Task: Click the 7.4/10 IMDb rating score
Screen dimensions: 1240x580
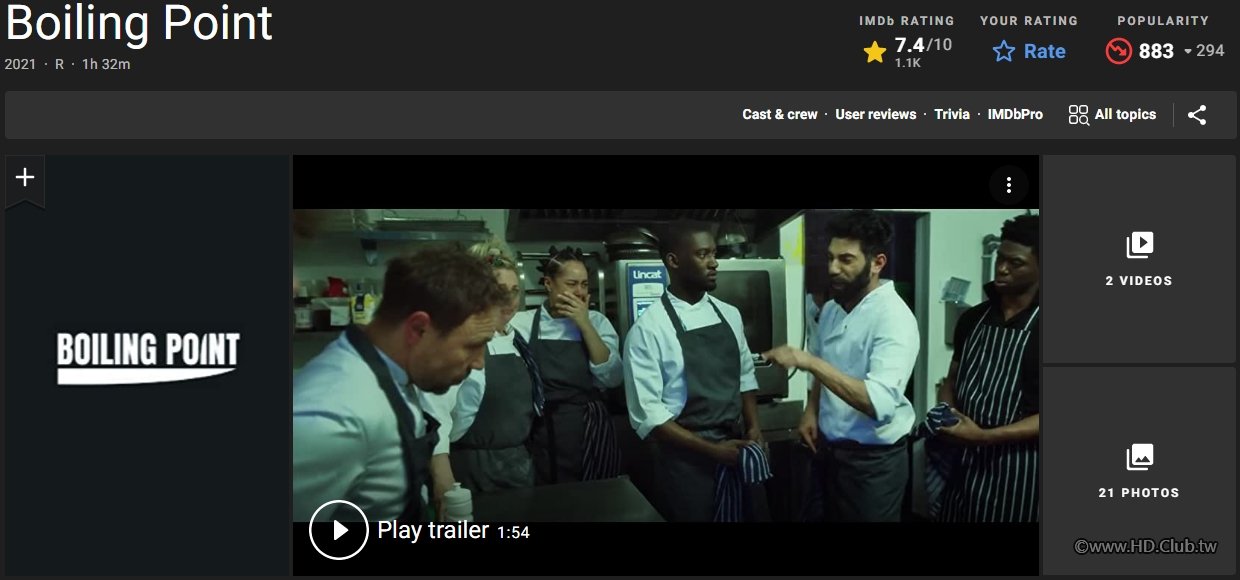Action: coord(923,45)
